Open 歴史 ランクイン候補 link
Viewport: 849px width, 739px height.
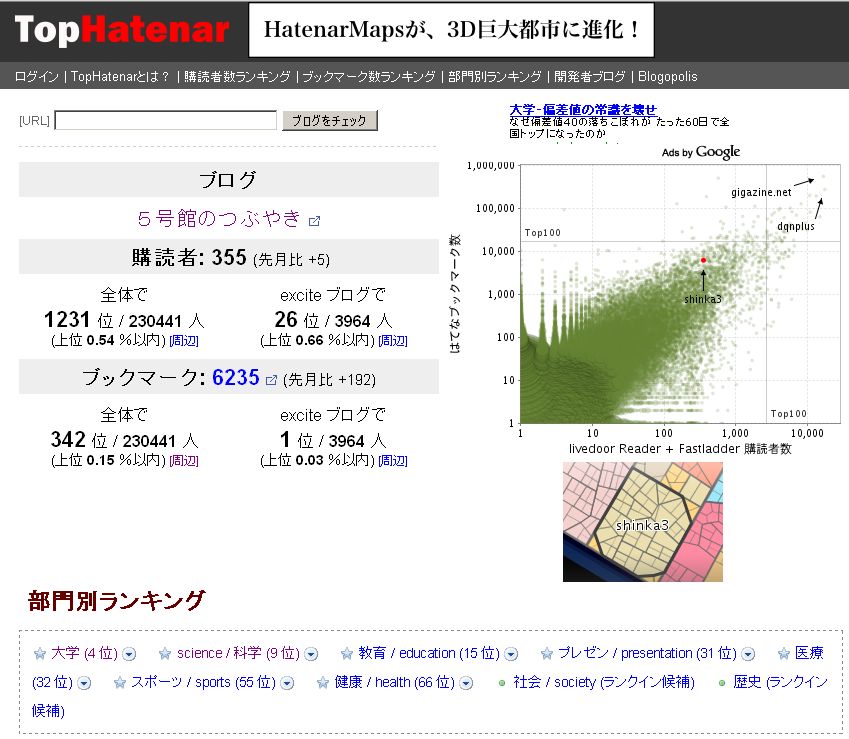pyautogui.click(x=780, y=682)
